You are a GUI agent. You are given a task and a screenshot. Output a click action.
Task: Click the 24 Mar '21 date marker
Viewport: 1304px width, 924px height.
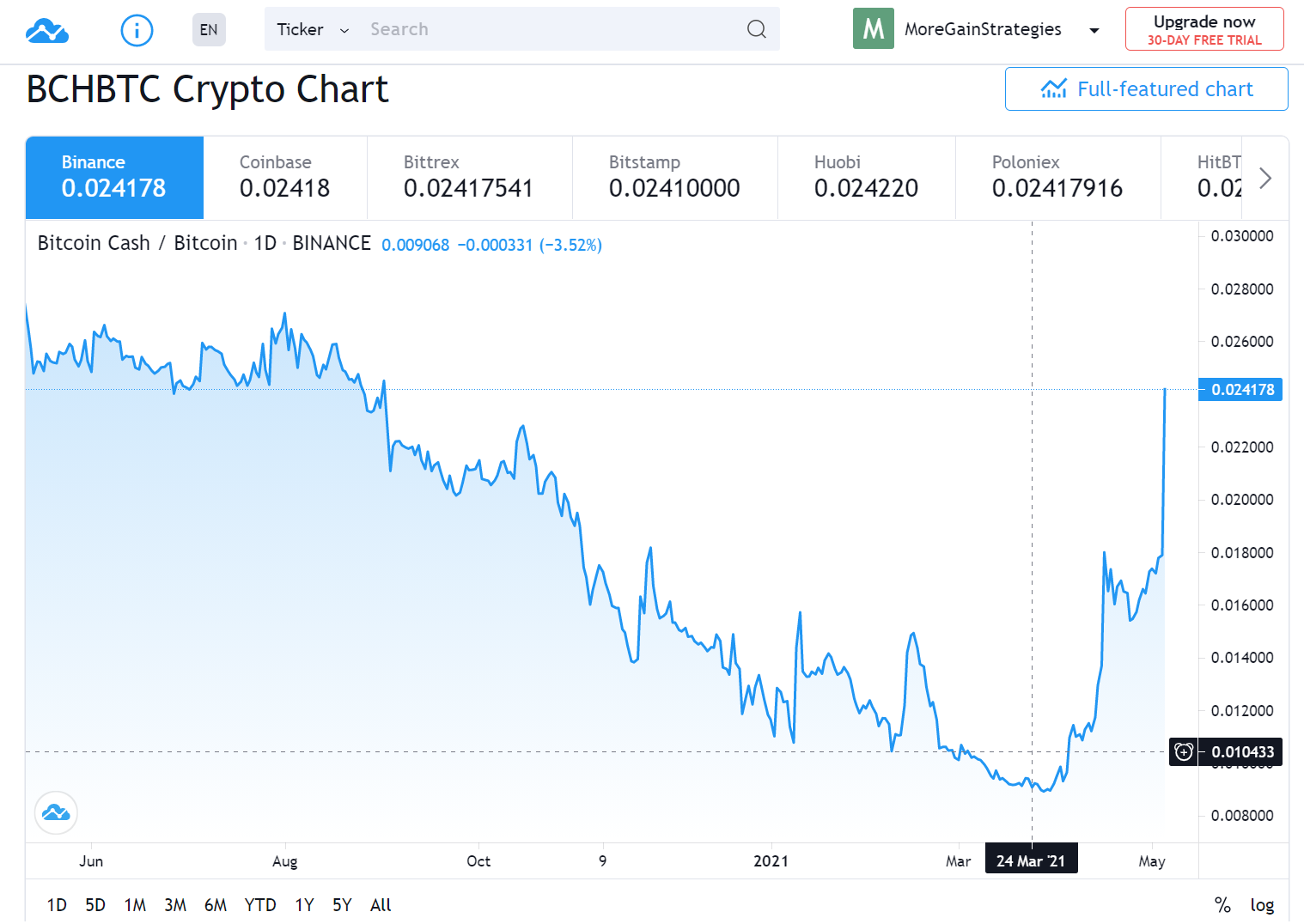1031,860
